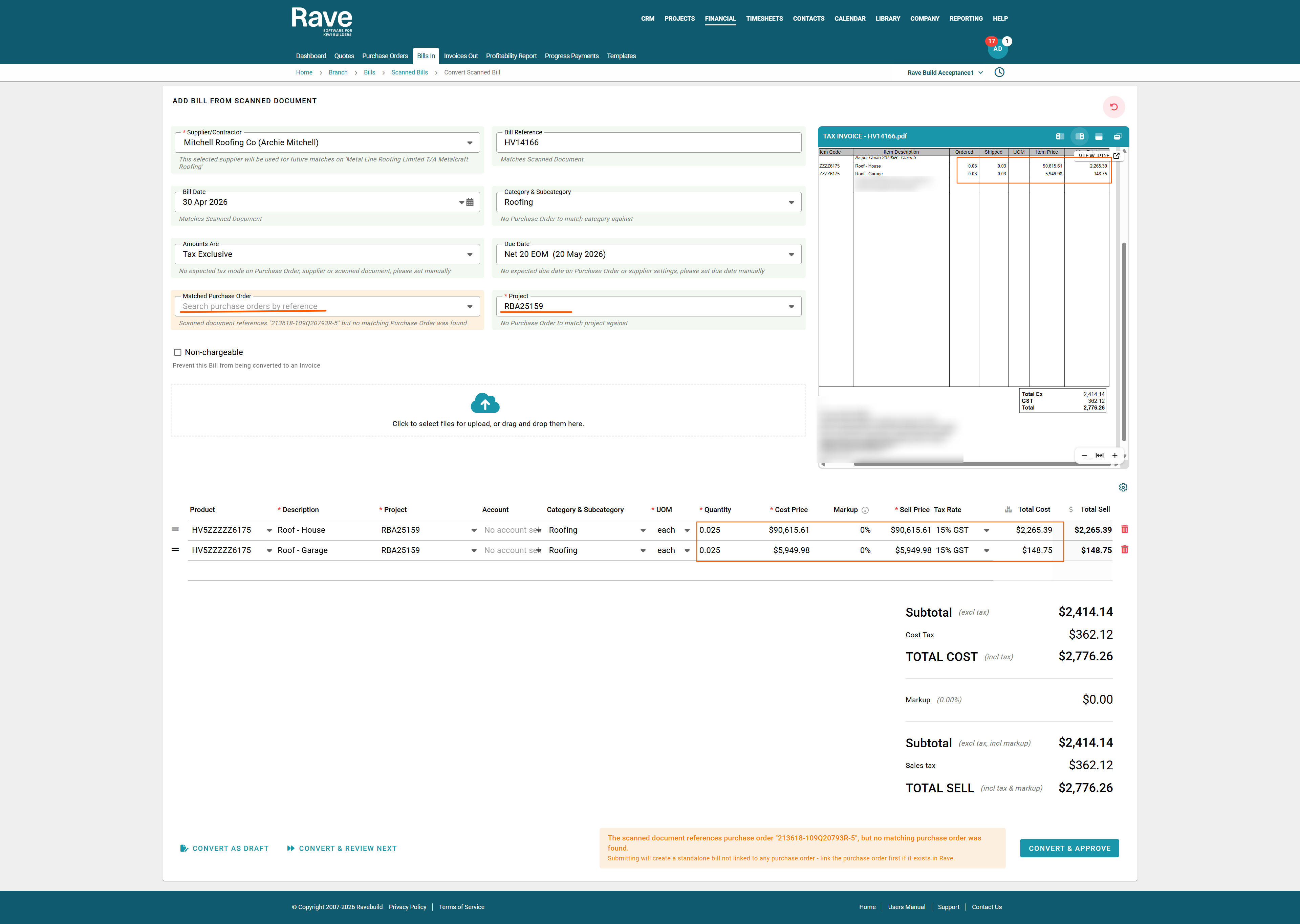1300x924 pixels.
Task: Click the Bill Reference input field
Action: click(648, 143)
